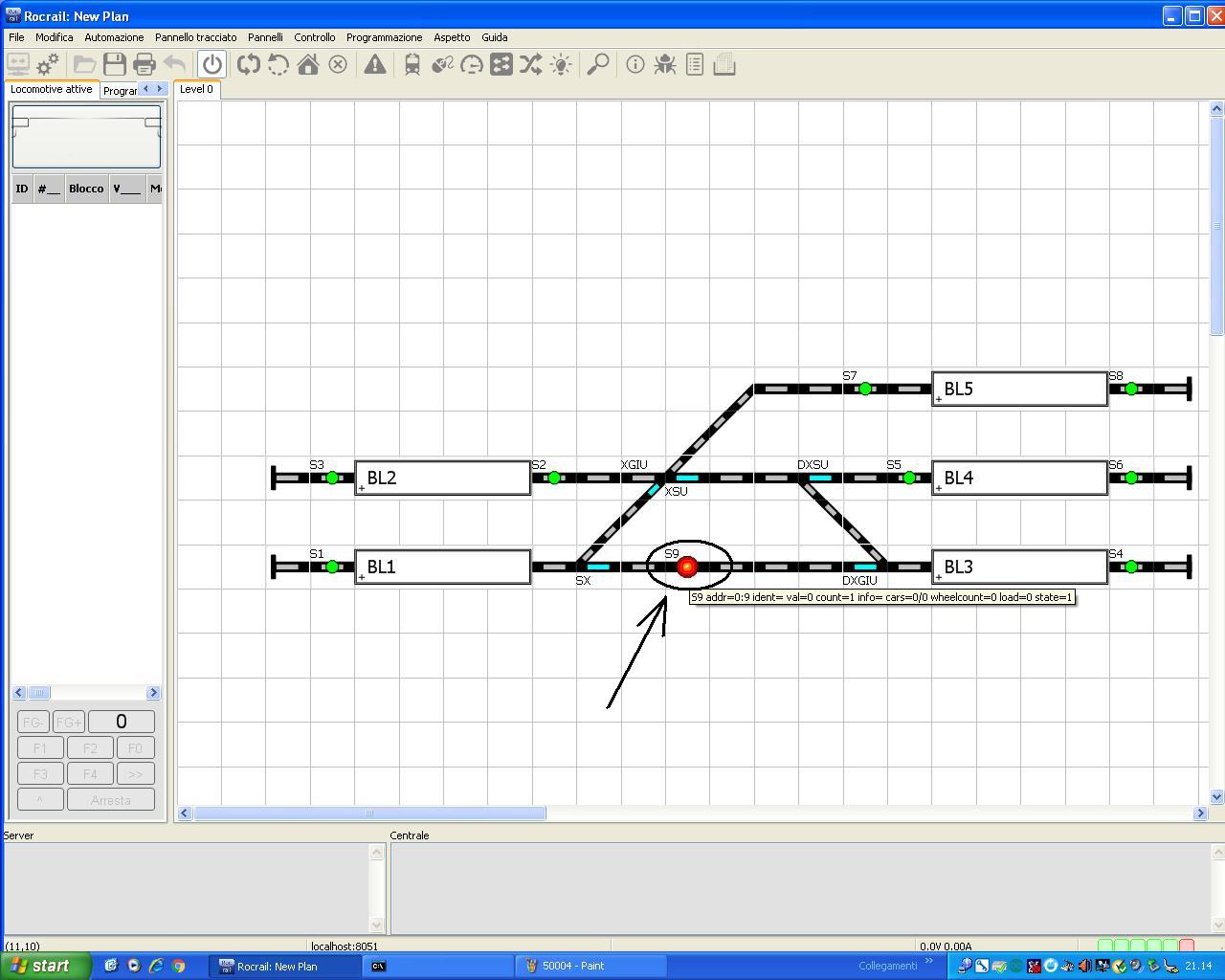This screenshot has height=980, width=1225.
Task: Click the dashed circular arrow icon
Action: click(x=278, y=65)
